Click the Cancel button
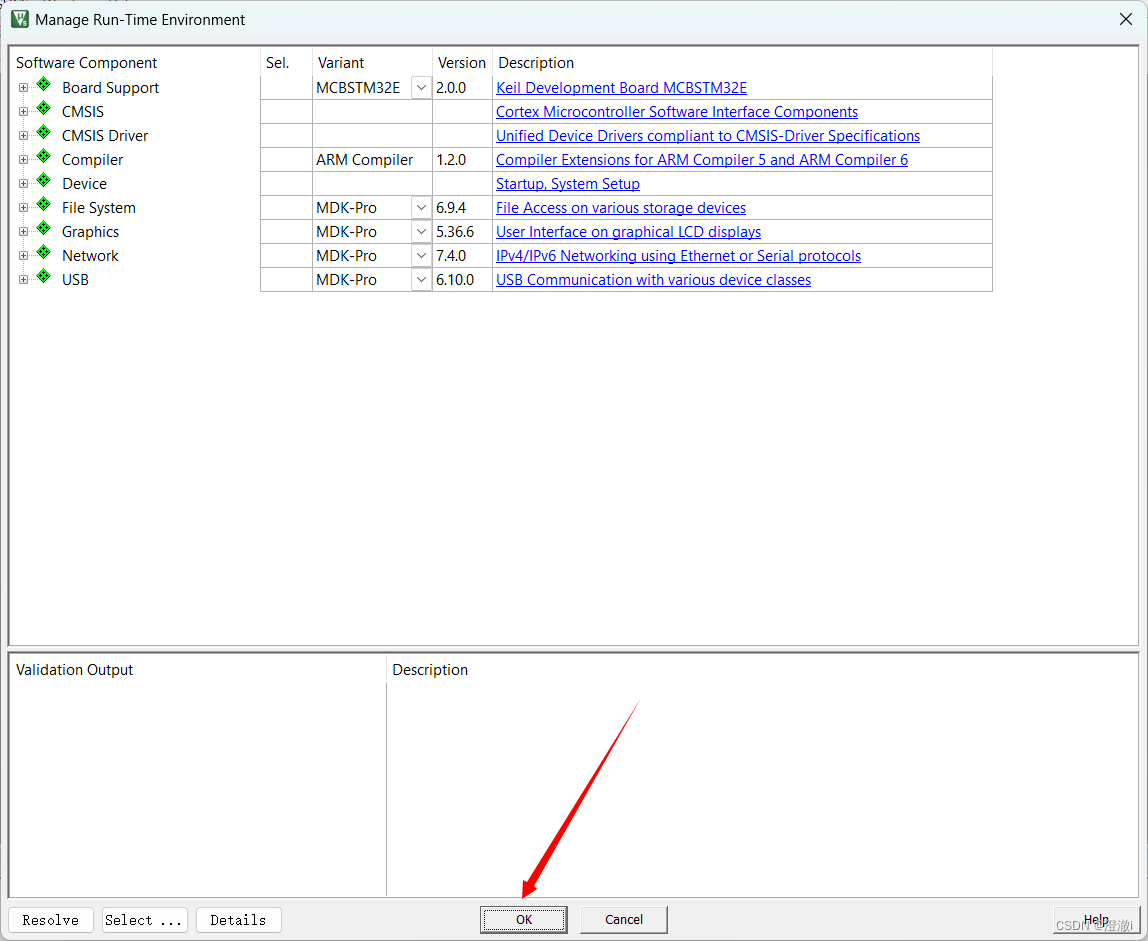 click(624, 920)
